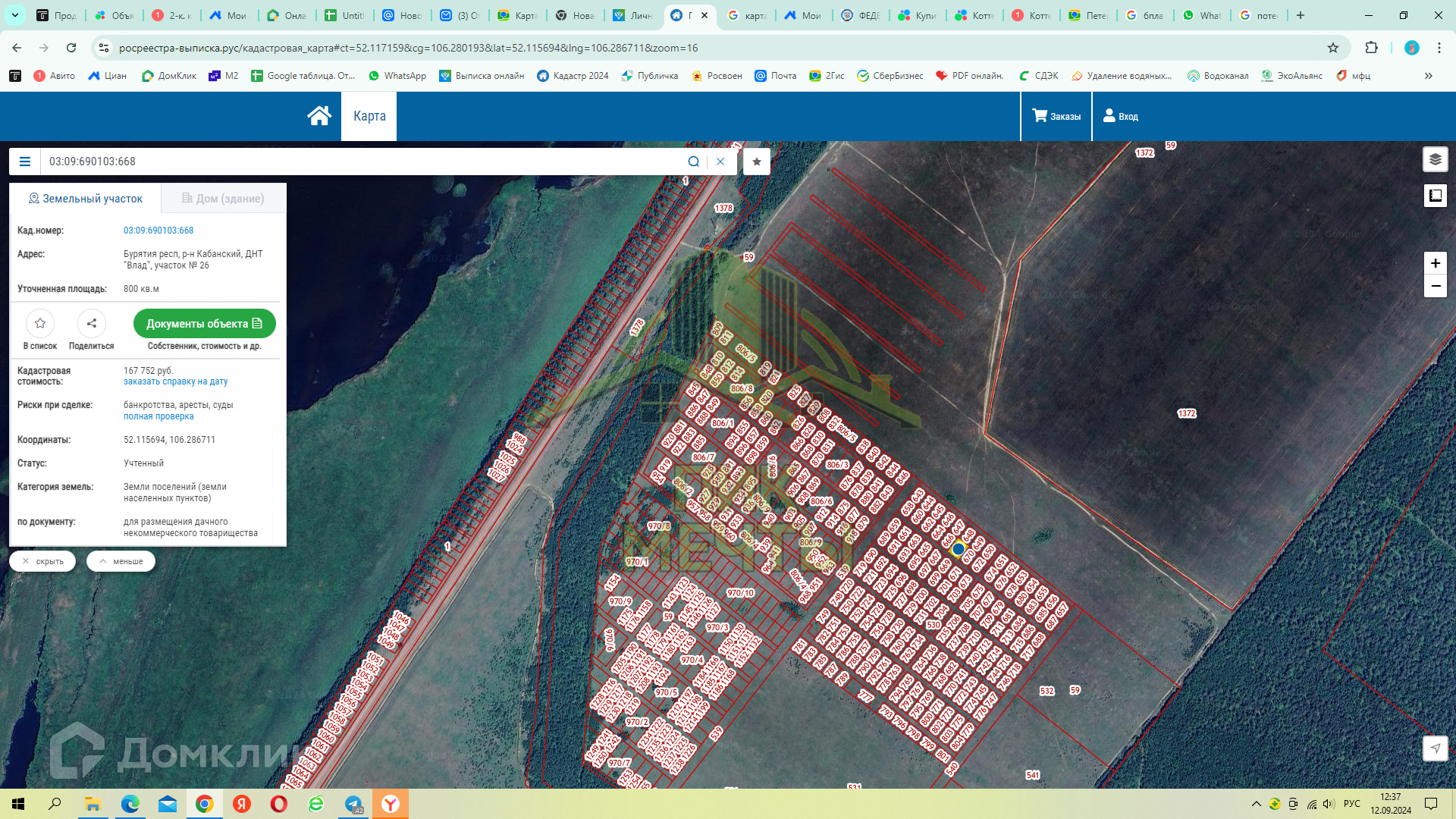Open the Yandex Browser taskbar icon

point(390,804)
